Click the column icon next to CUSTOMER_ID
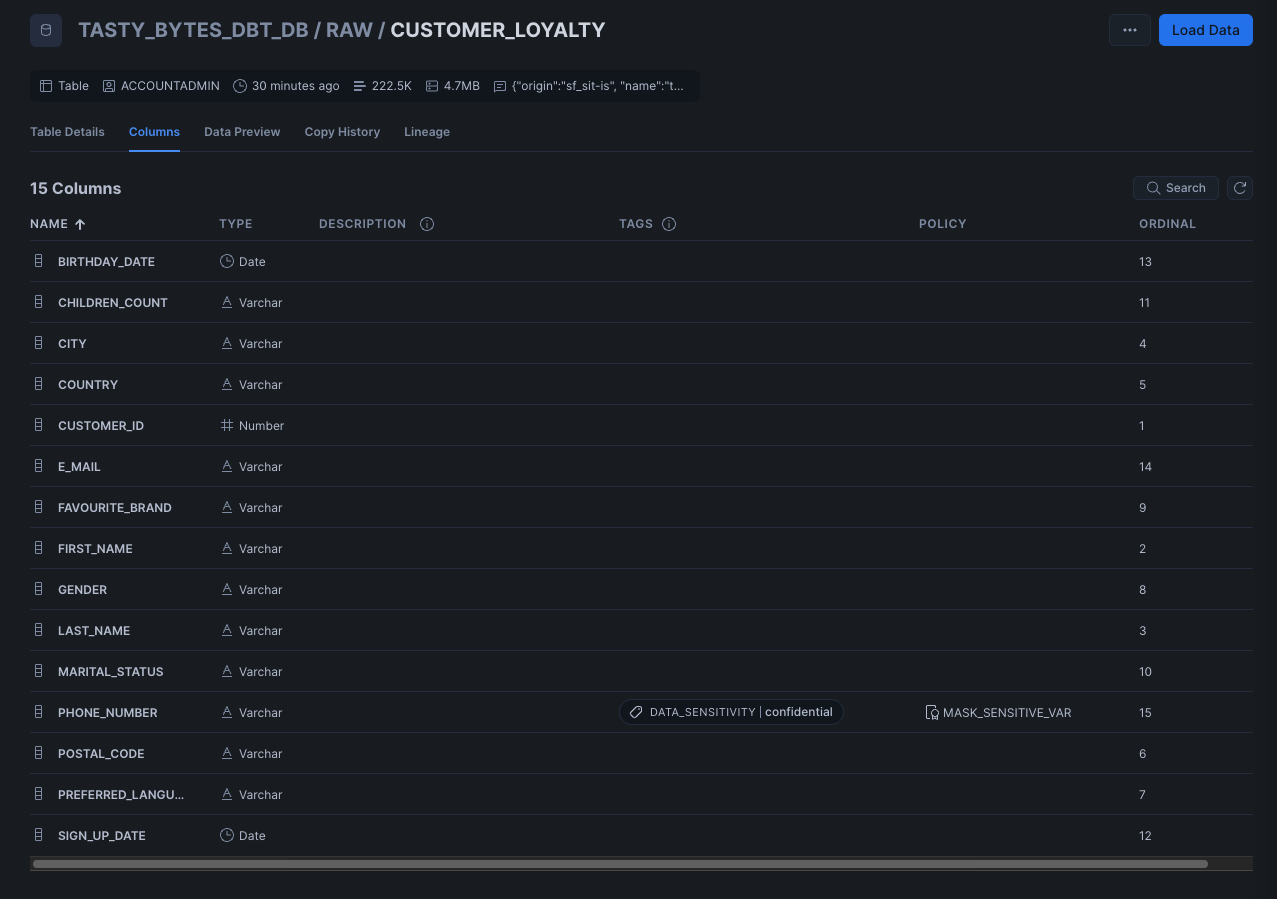Image resolution: width=1277 pixels, height=899 pixels. pyautogui.click(x=39, y=426)
